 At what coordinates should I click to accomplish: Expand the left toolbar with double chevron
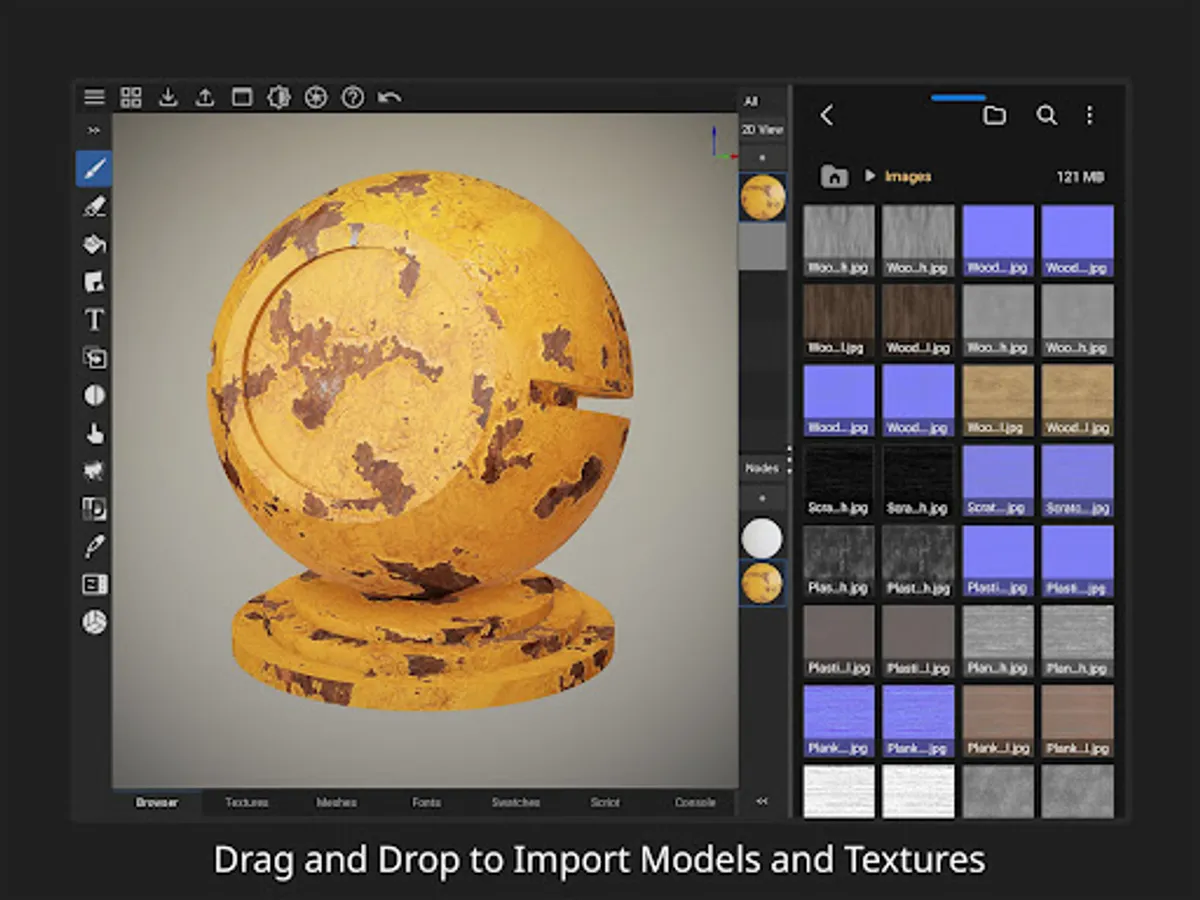(x=94, y=130)
